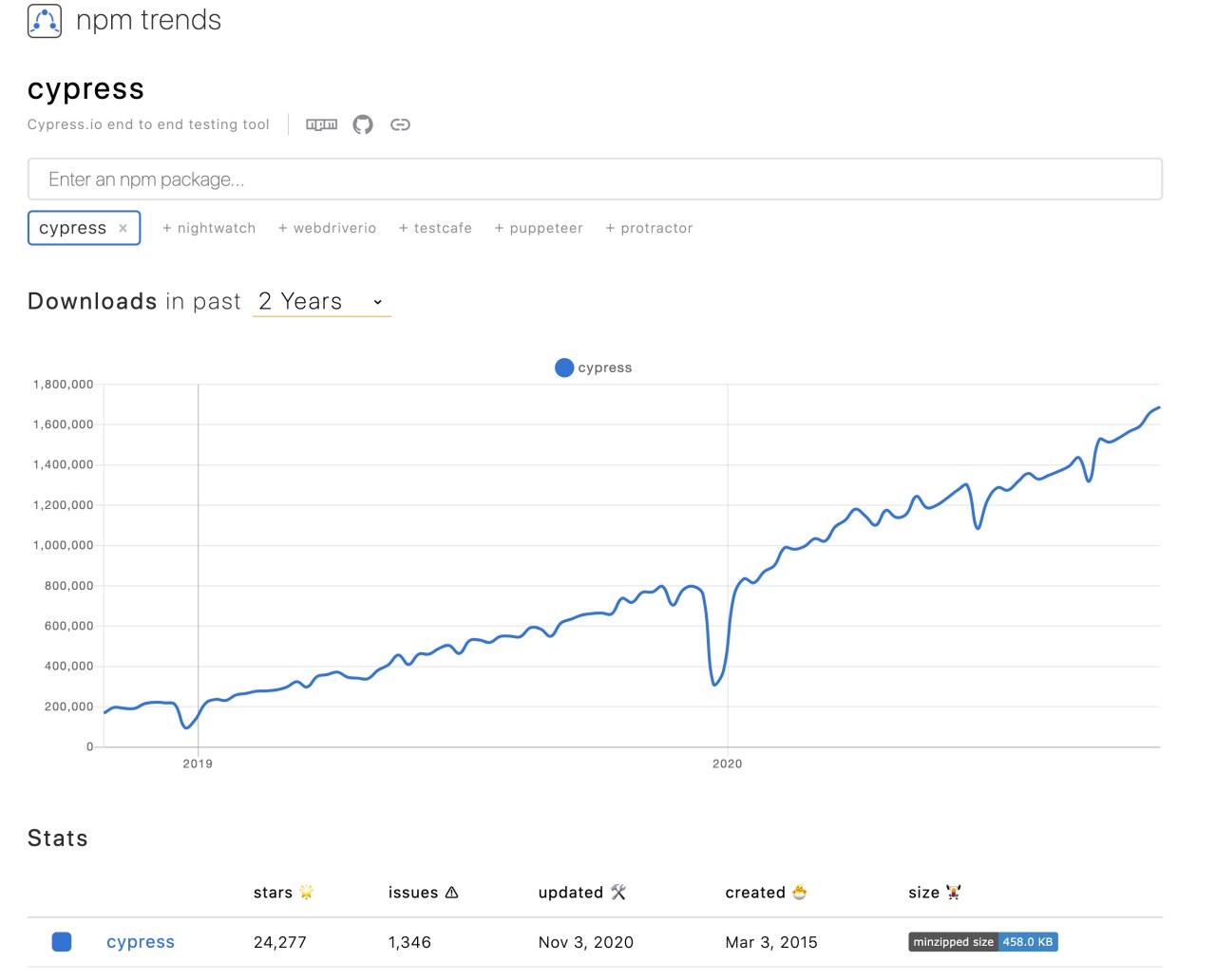The width and height of the screenshot is (1216, 980).
Task: Expand the 2 Years time range dropdown
Action: point(321,302)
